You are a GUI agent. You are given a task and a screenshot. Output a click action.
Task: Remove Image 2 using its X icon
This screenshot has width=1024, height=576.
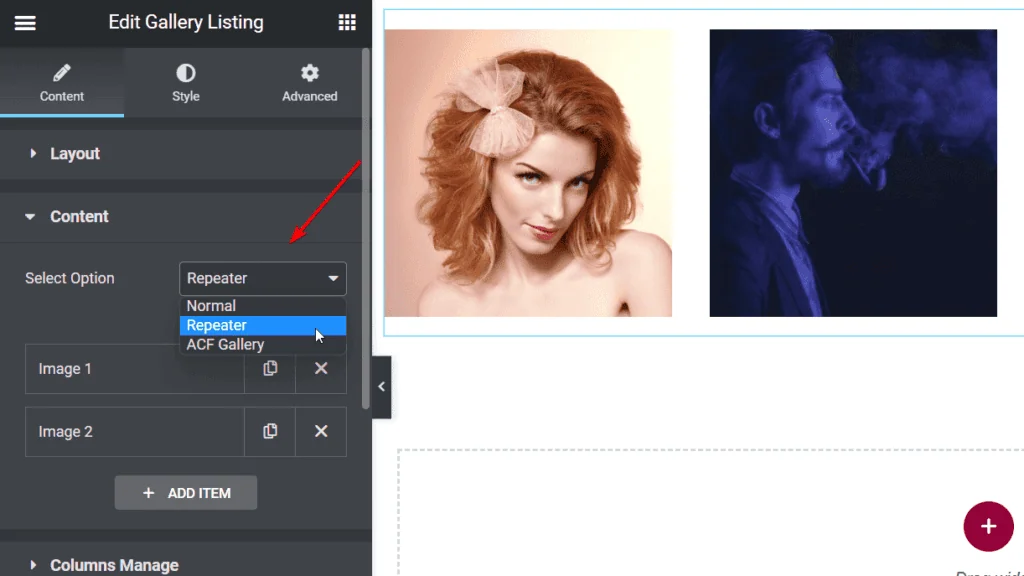coord(320,431)
